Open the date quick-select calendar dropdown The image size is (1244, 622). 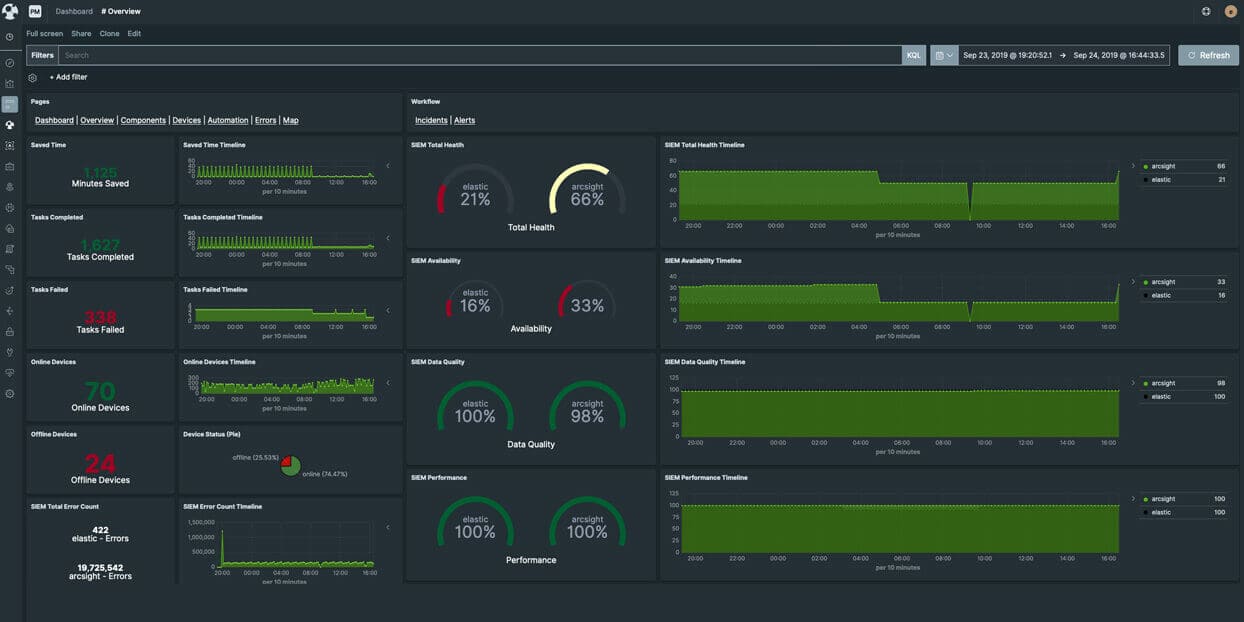click(x=943, y=55)
